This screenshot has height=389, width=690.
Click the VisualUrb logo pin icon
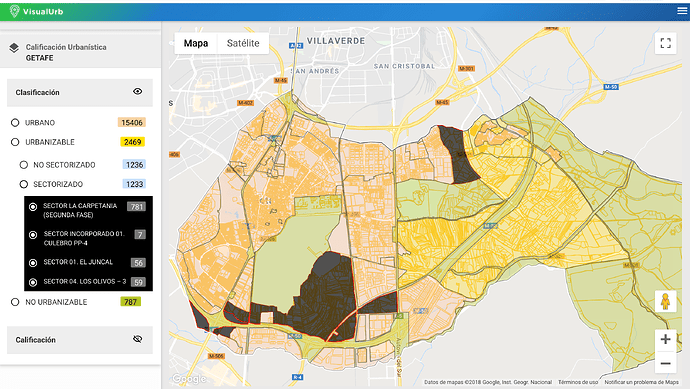tap(15, 11)
